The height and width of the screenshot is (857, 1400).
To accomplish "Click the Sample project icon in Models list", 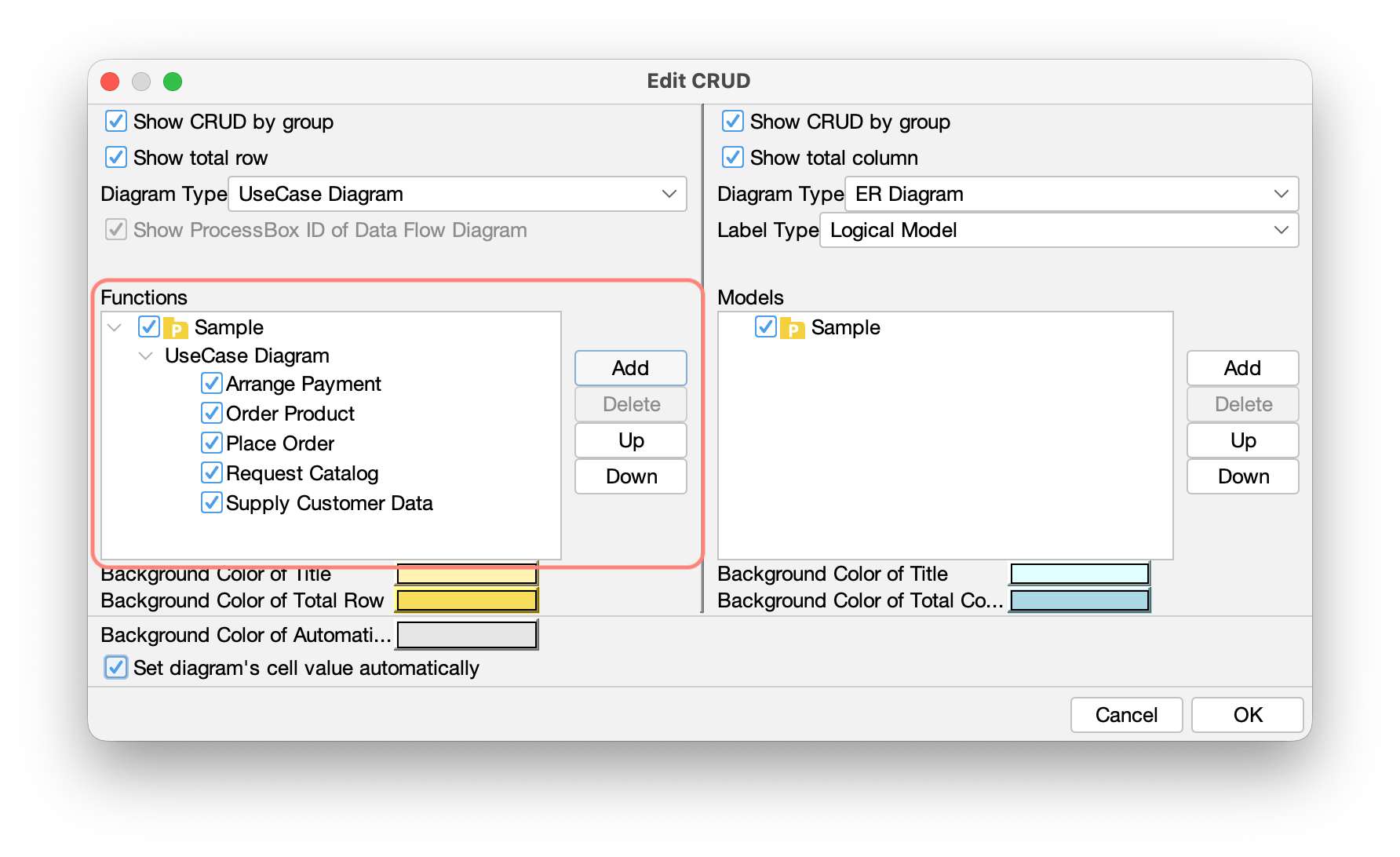I will click(x=793, y=327).
